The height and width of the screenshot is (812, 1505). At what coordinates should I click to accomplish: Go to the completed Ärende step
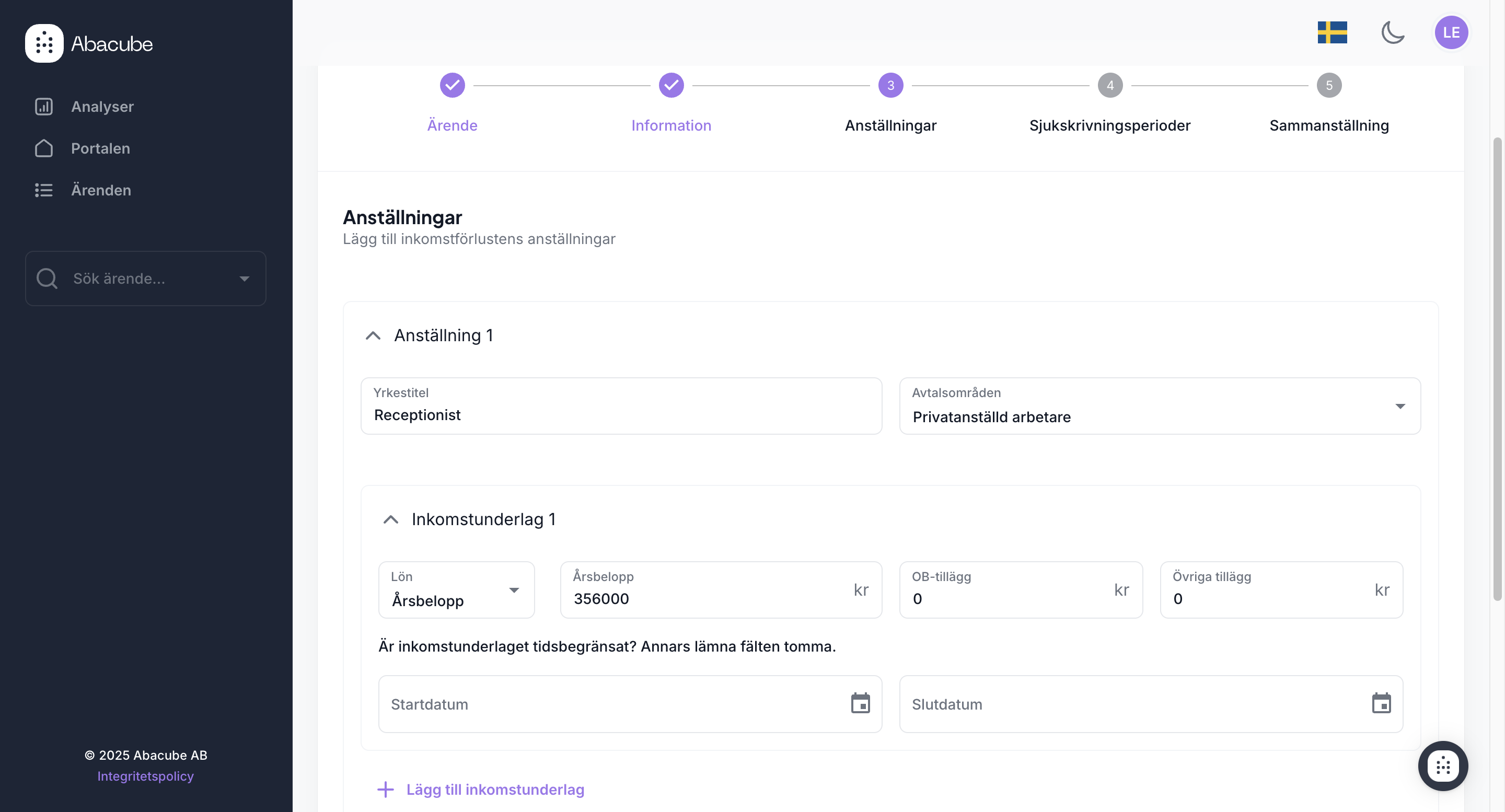tap(452, 85)
